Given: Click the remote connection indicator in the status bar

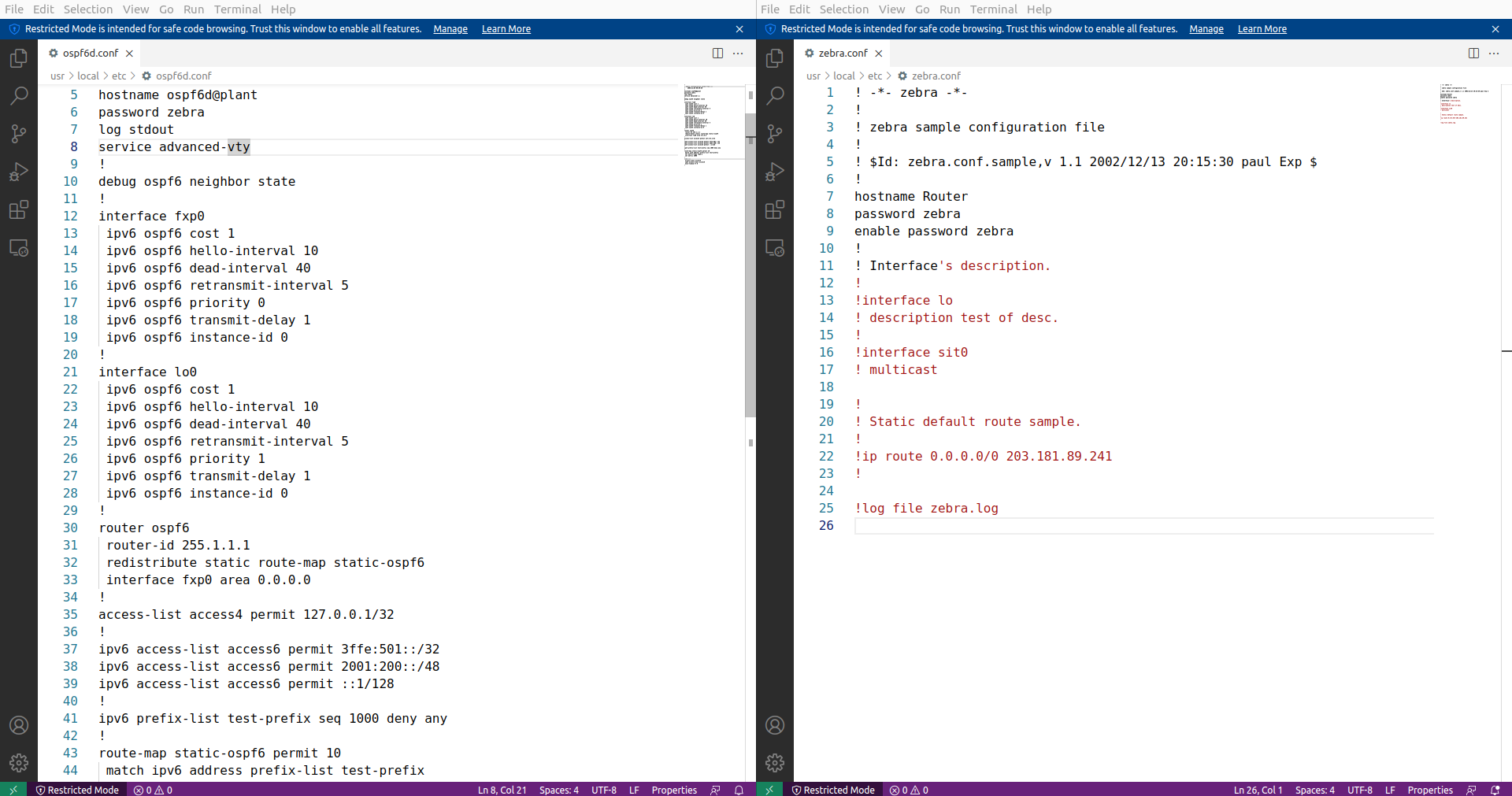Looking at the screenshot, I should click(14, 790).
